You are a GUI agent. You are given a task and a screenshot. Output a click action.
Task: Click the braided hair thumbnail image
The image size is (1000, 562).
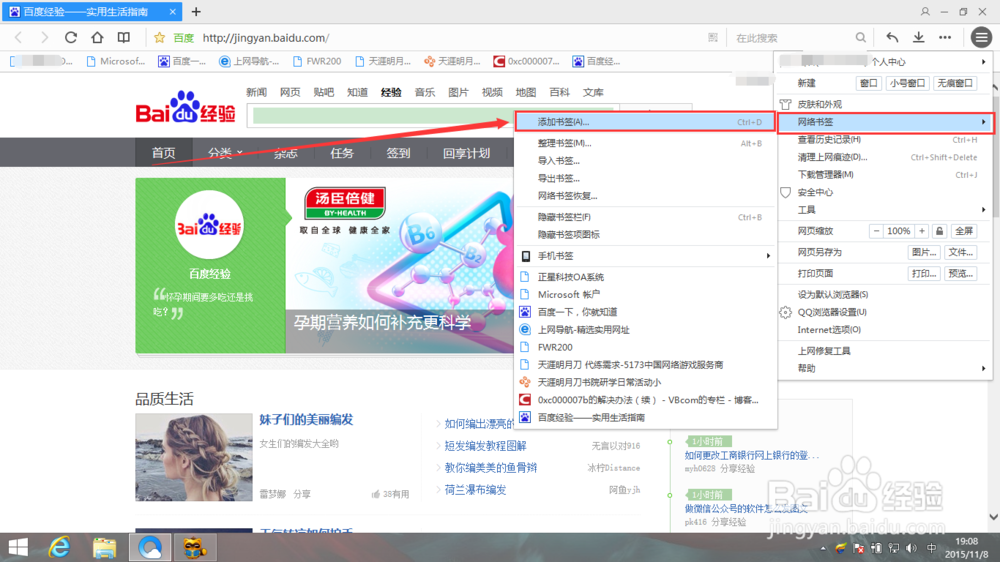pyautogui.click(x=194, y=457)
